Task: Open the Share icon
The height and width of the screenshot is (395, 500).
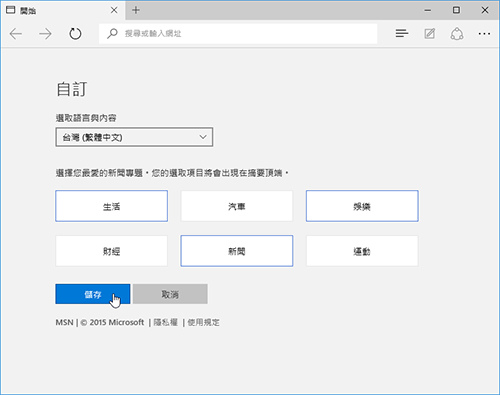Action: point(457,34)
